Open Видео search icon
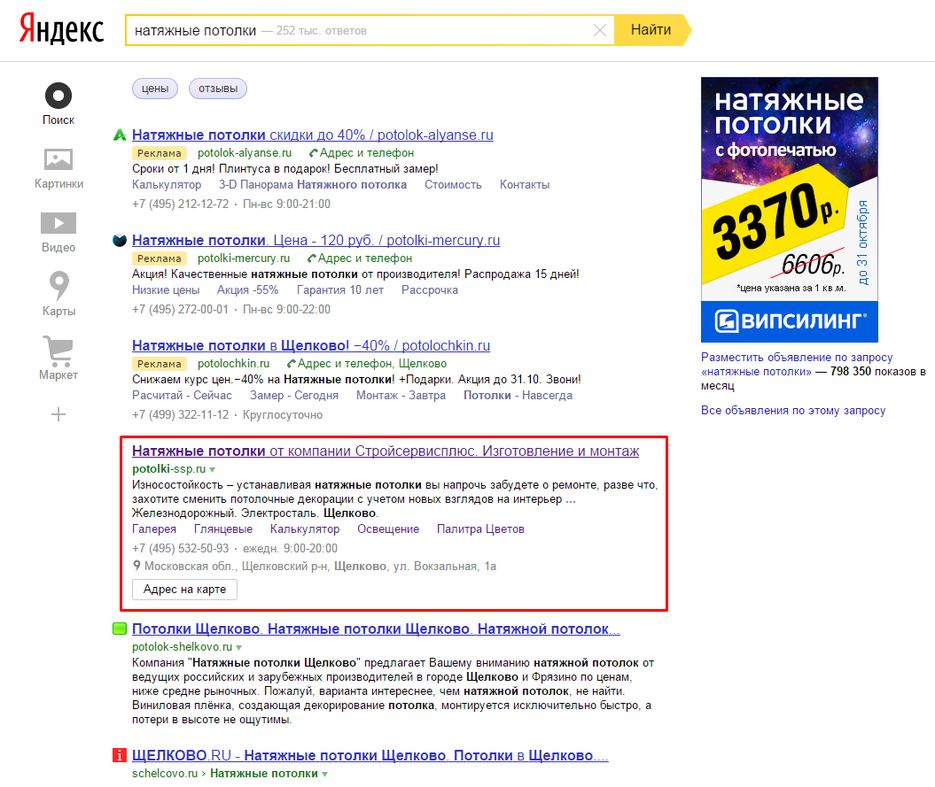This screenshot has height=787, width=935. [x=58, y=223]
